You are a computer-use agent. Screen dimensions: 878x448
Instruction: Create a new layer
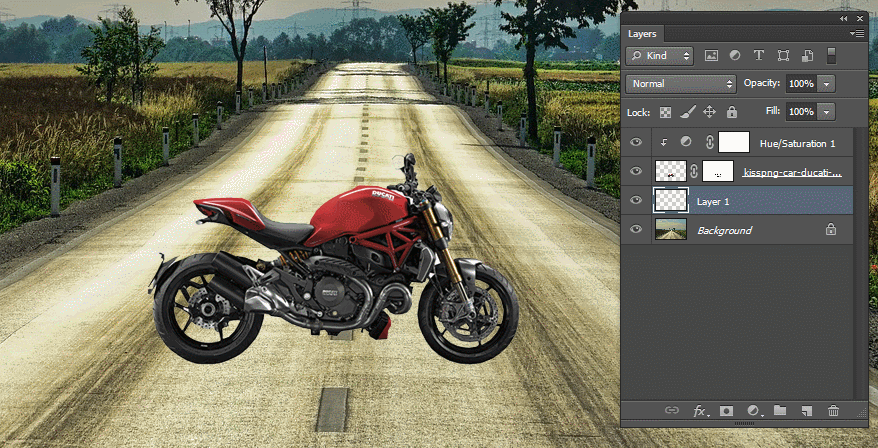[x=806, y=411]
